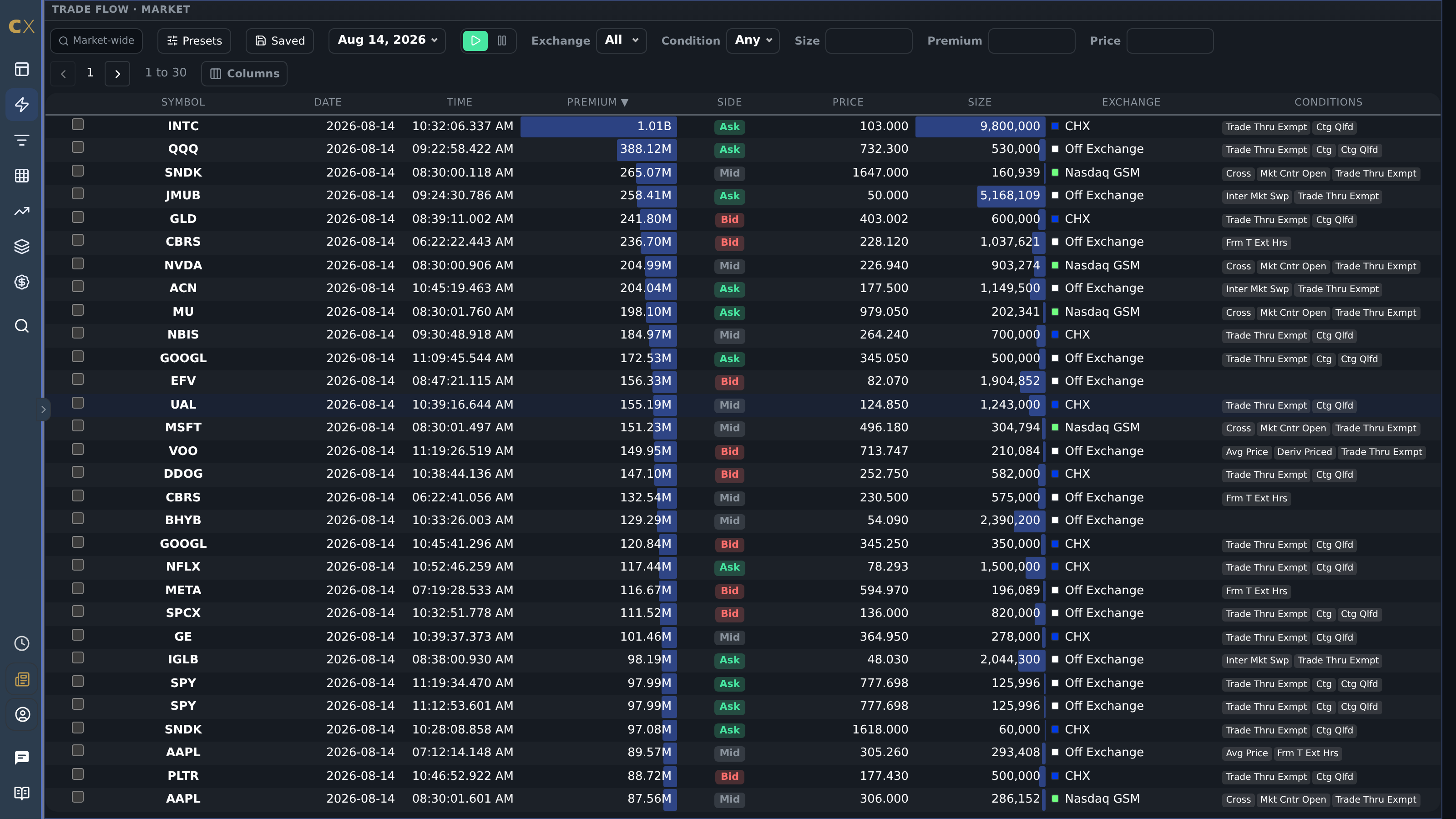Click the Premium filter input

coord(1031,40)
